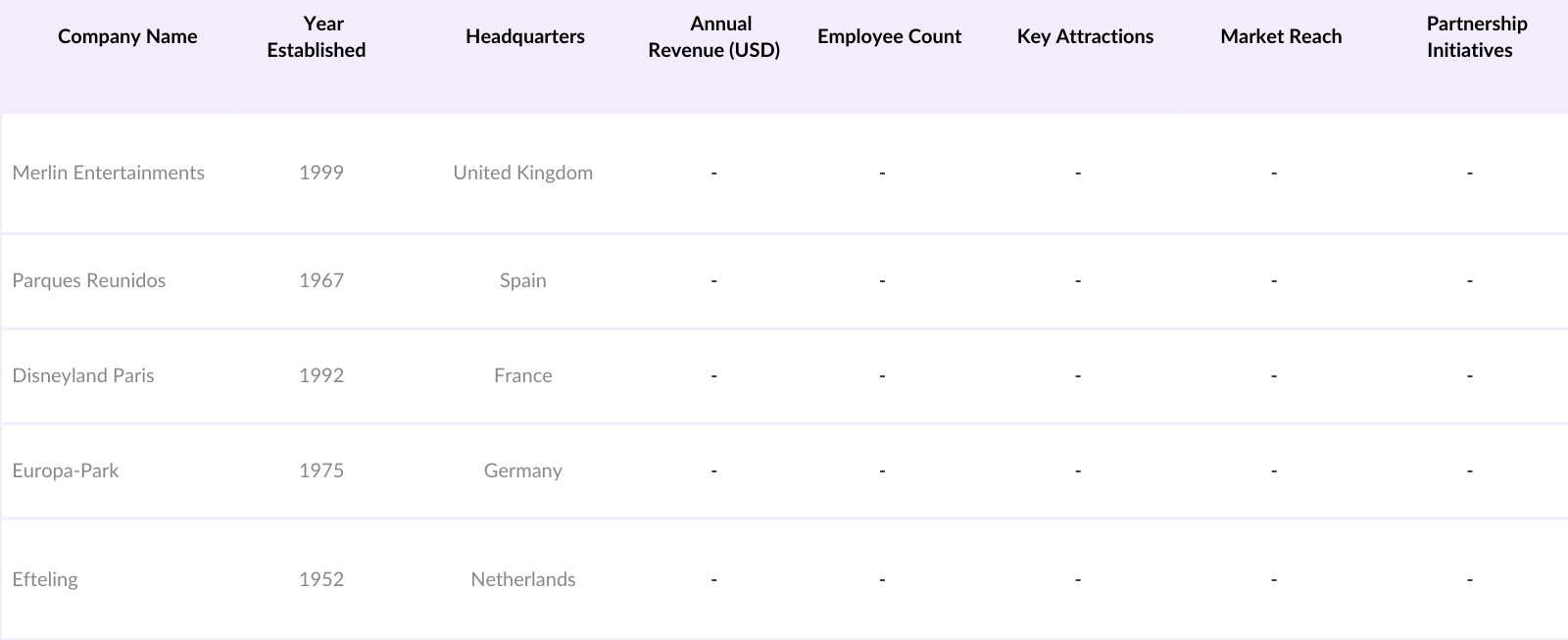Click the Company Name column header
The width and height of the screenshot is (1568, 640).
pos(127,37)
